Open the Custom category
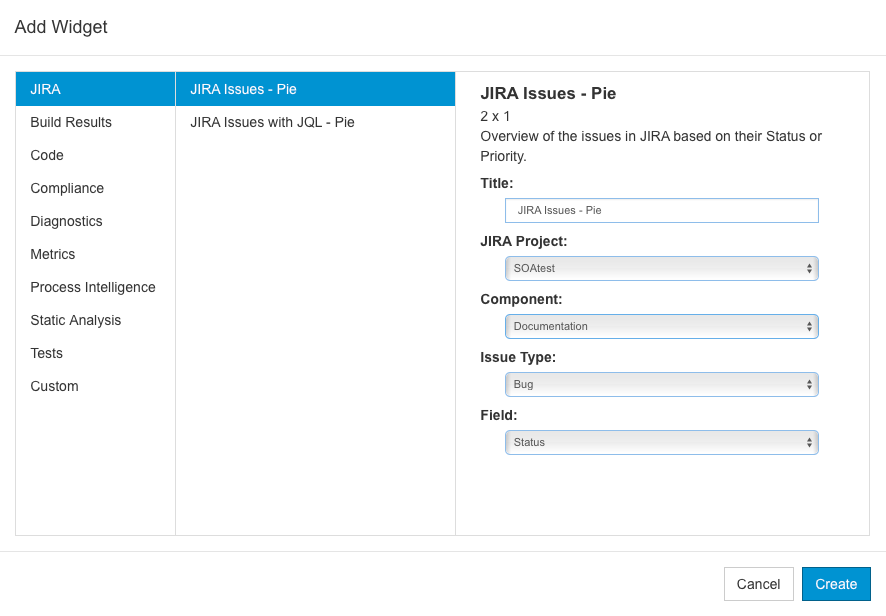 point(95,387)
